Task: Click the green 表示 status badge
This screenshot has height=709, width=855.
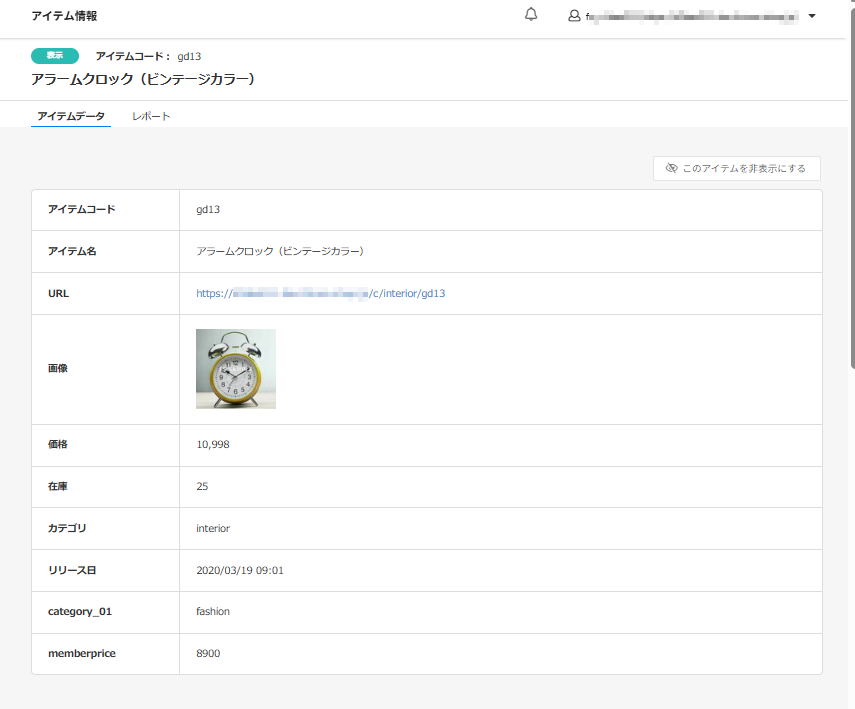Action: coord(55,56)
